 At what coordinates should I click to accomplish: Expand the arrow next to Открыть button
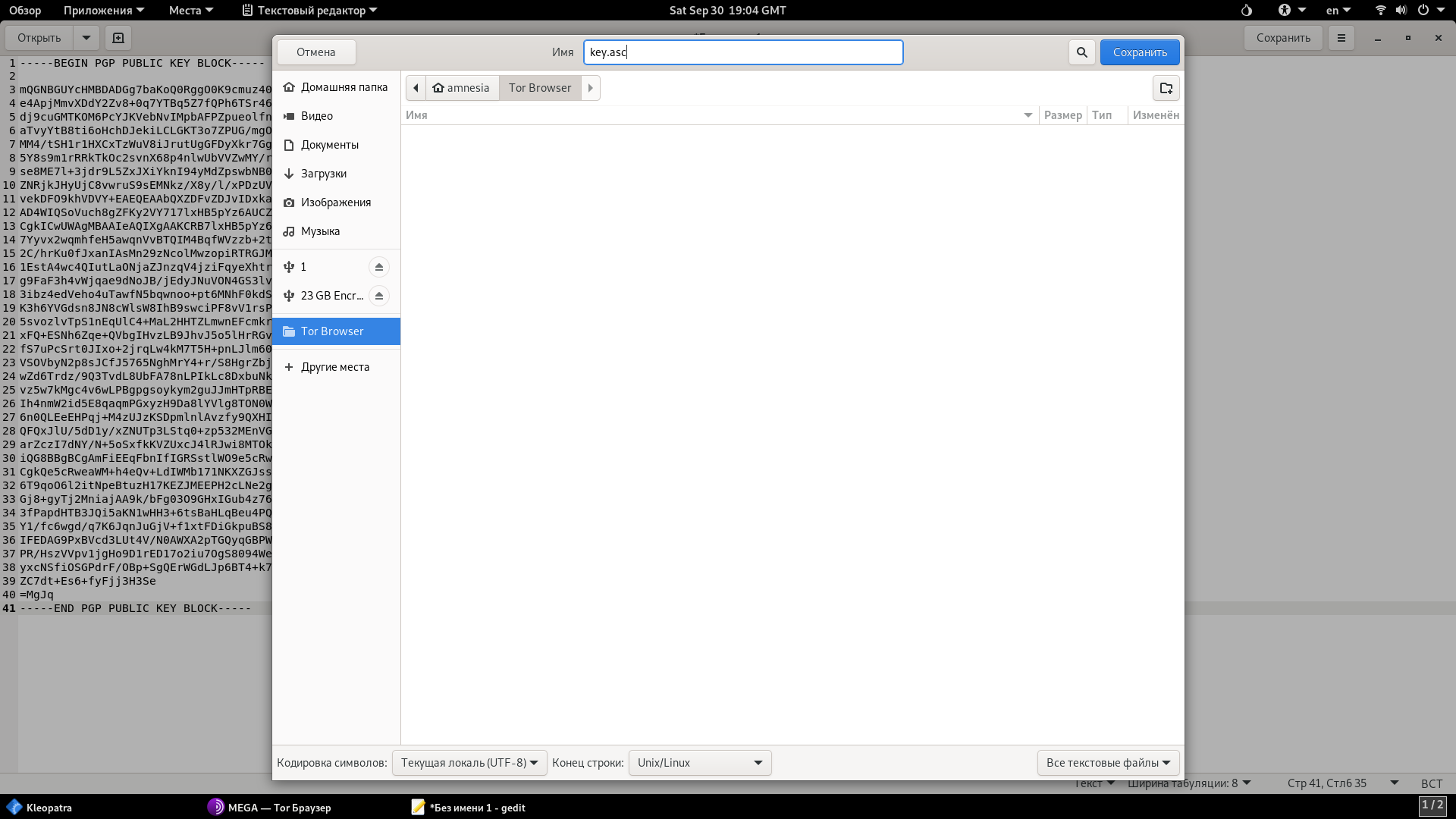[x=86, y=38]
